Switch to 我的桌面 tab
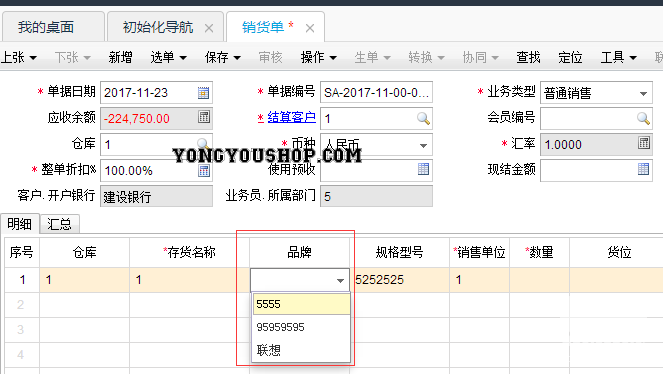Image resolution: width=663 pixels, height=374 pixels. pos(53,27)
